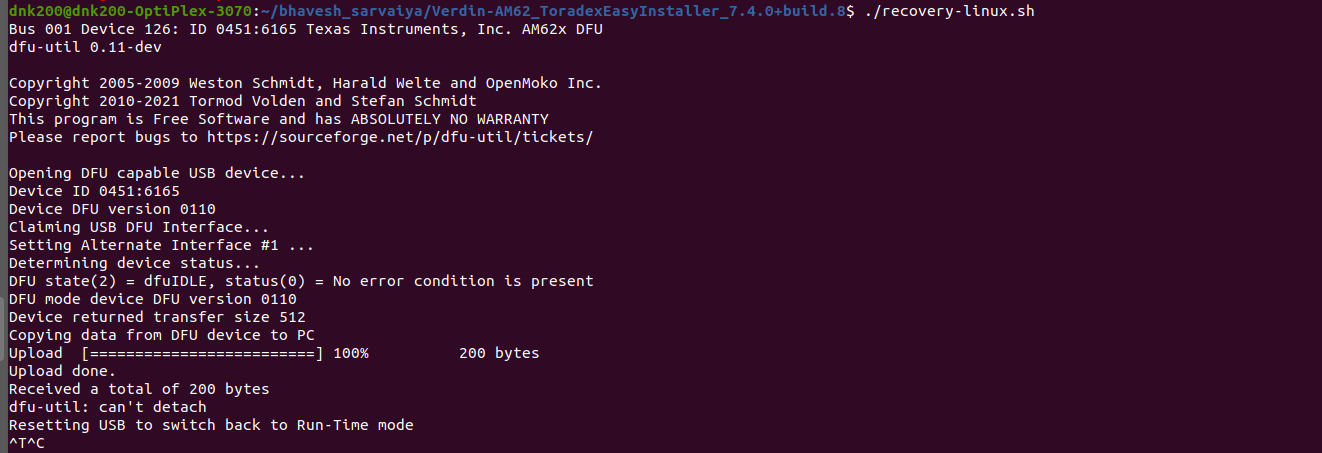Click the Copying data from DFU device line
This screenshot has width=1322, height=453.
click(x=161, y=335)
